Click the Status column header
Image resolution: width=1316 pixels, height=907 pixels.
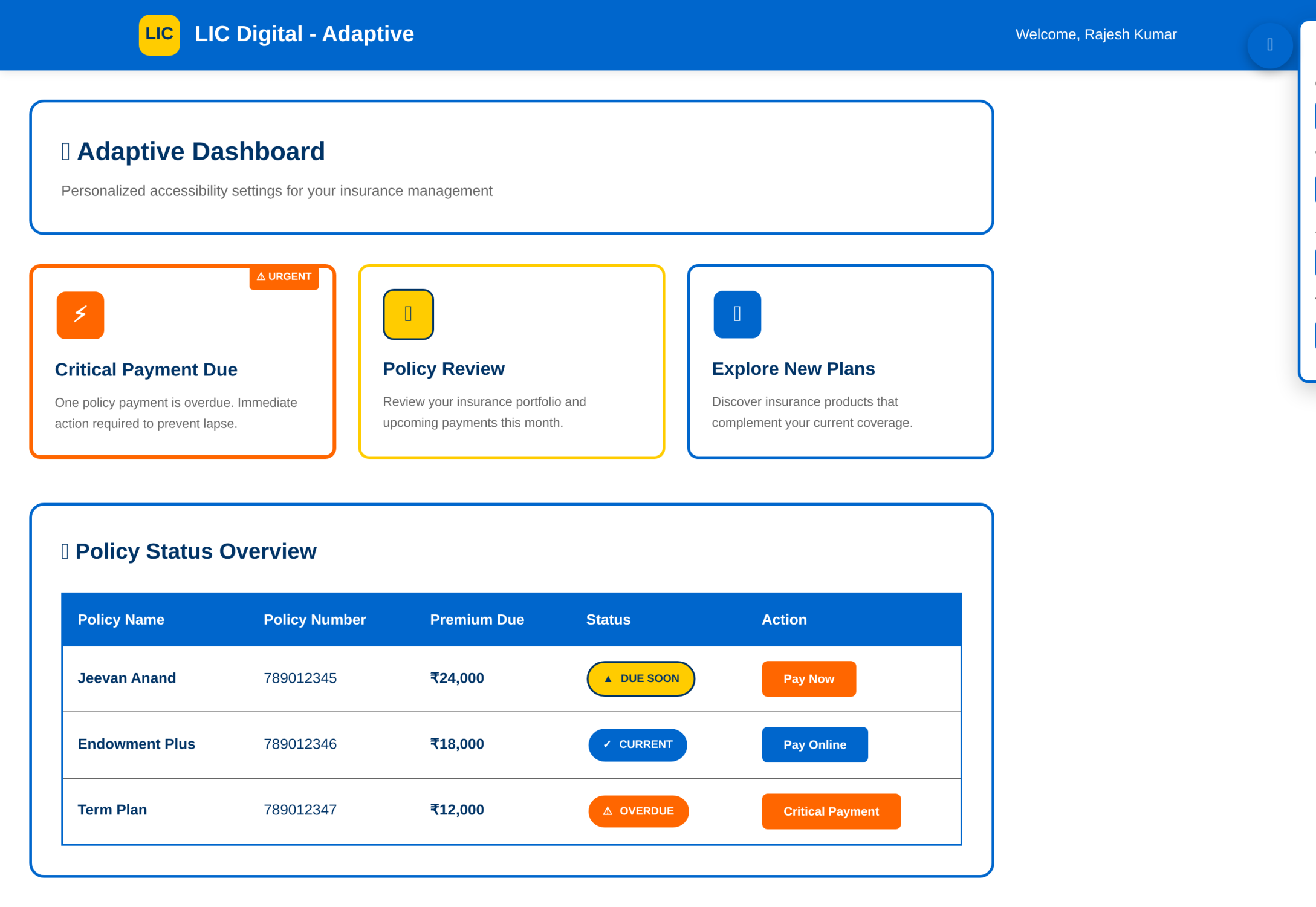[608, 620]
